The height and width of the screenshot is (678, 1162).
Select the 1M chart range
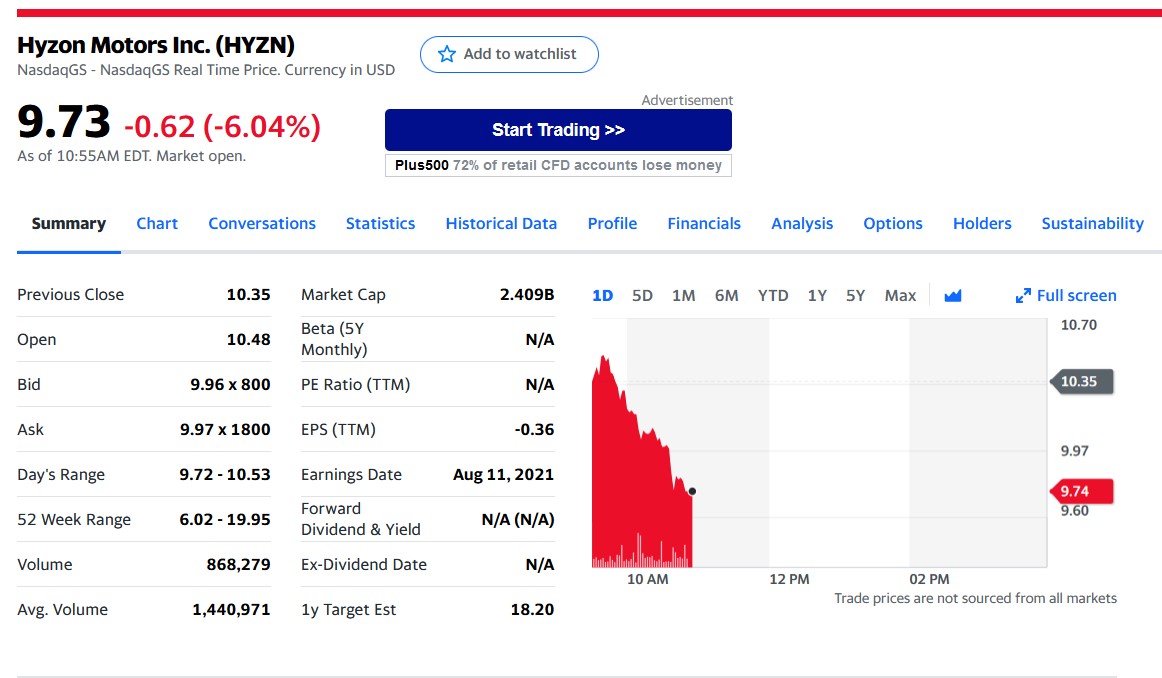(x=684, y=295)
